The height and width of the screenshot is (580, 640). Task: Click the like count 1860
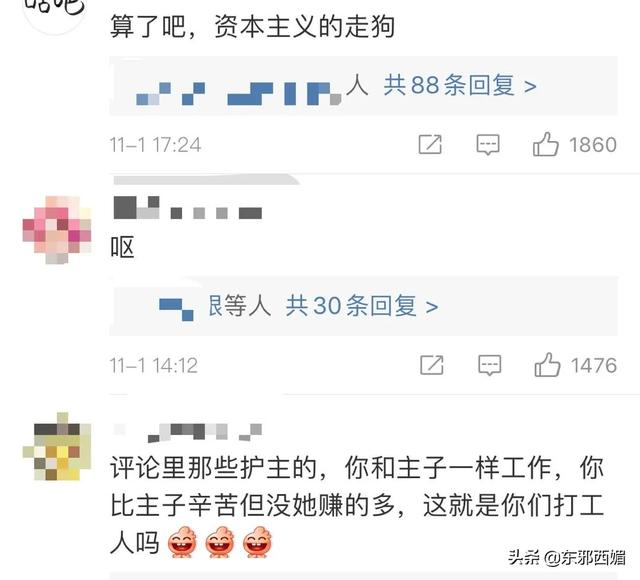pos(593,145)
